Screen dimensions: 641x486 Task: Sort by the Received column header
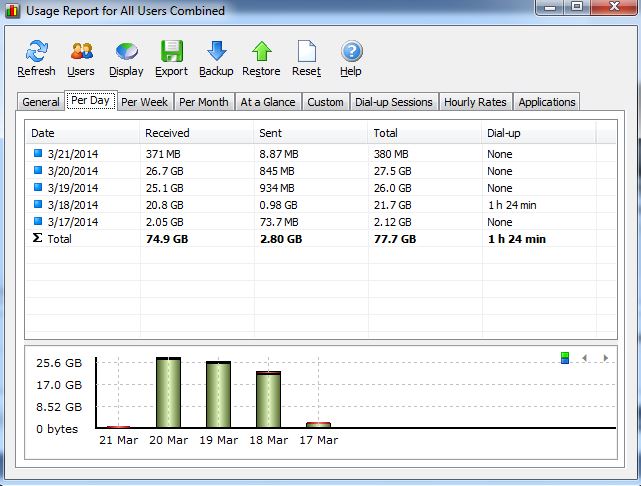pos(197,133)
